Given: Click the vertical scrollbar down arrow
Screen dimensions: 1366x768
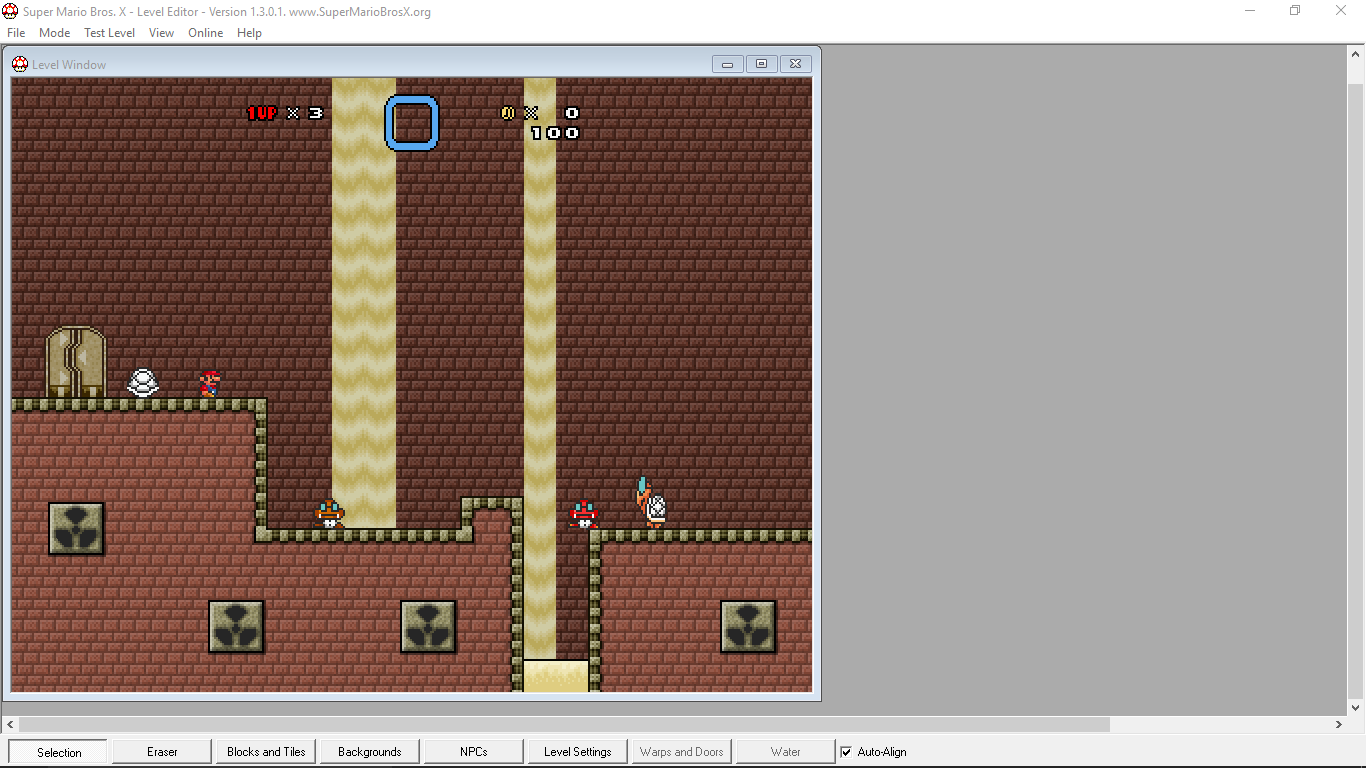Looking at the screenshot, I should (x=1357, y=707).
